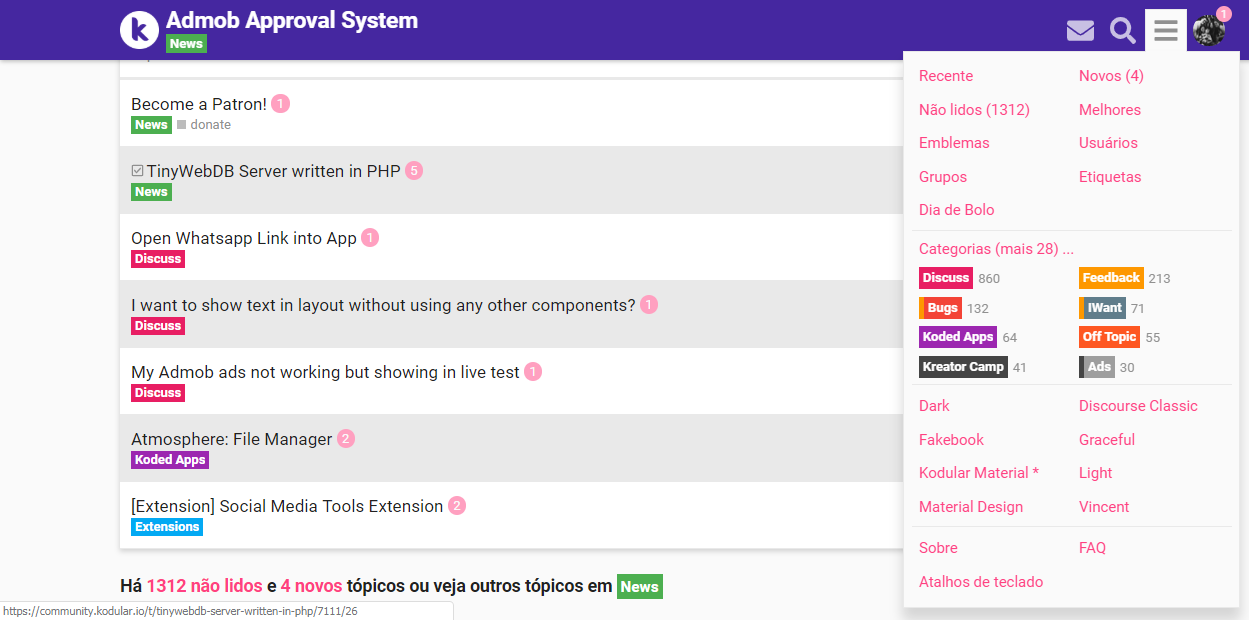Click Admob Approval System title

(x=292, y=20)
